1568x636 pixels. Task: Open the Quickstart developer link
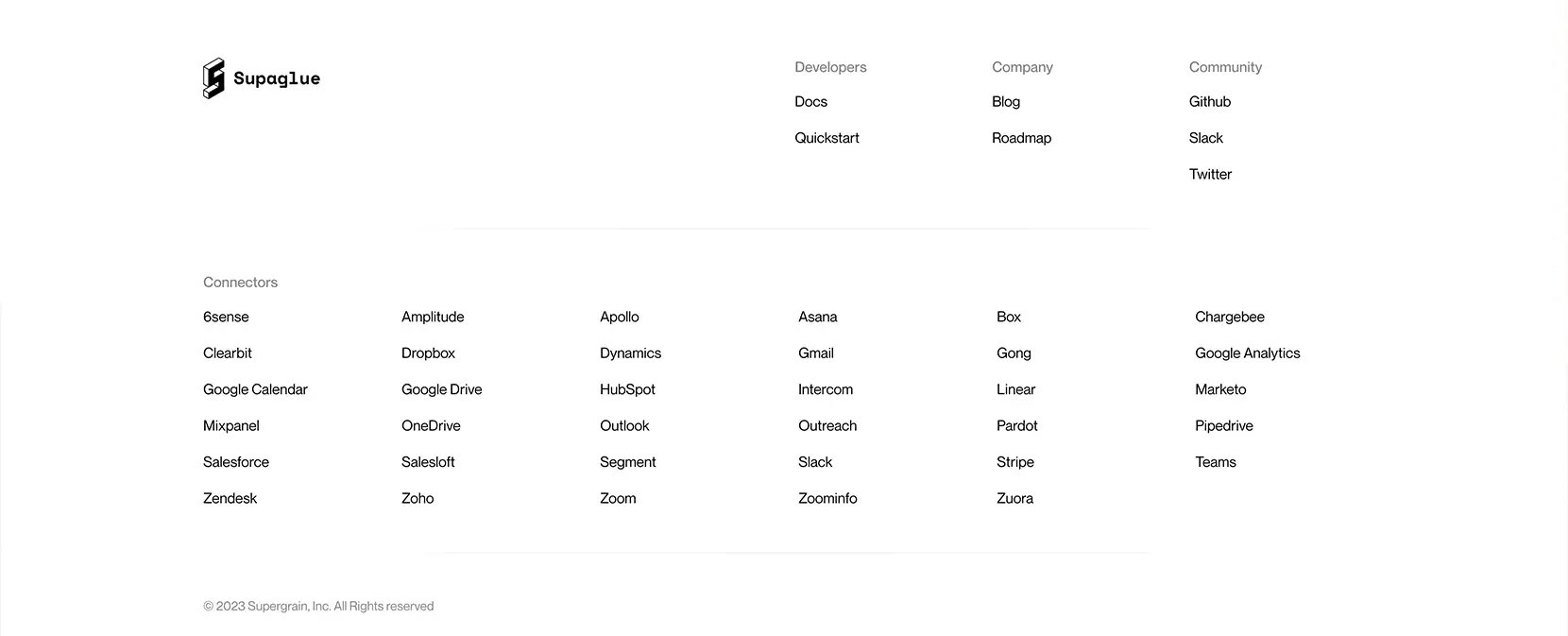tap(827, 138)
